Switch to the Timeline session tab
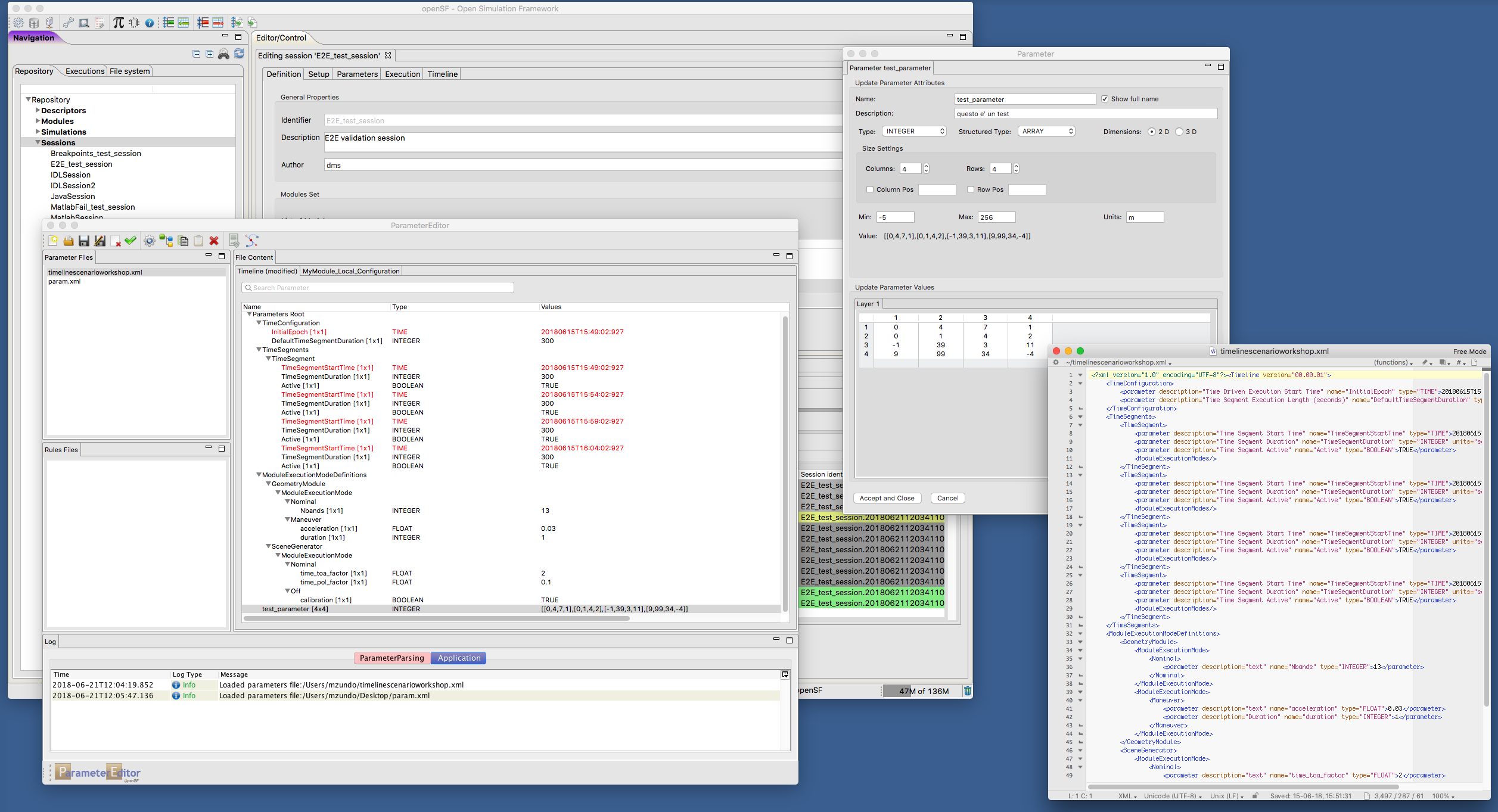The height and width of the screenshot is (812, 1498). click(442, 74)
